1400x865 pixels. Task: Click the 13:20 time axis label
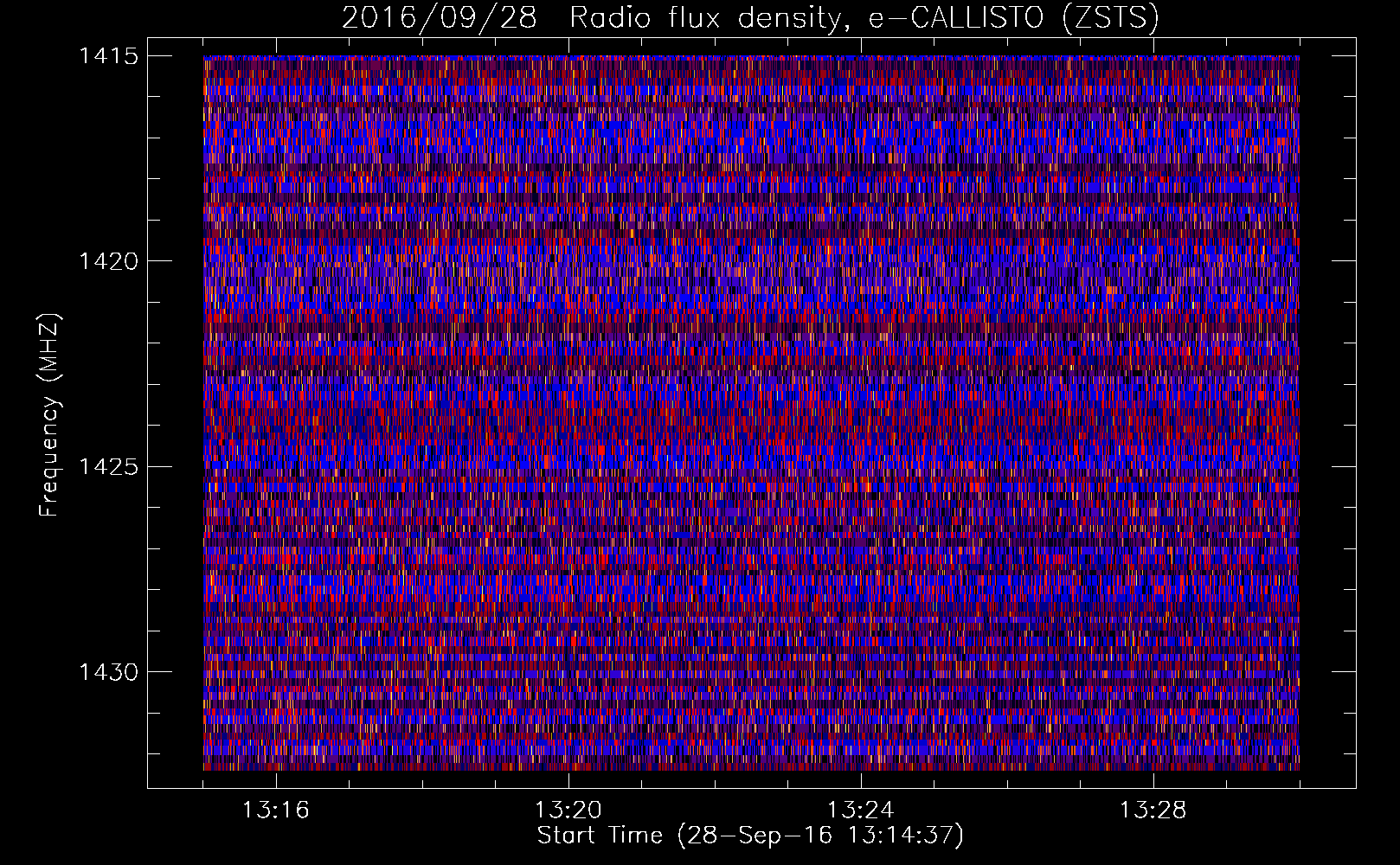point(568,811)
